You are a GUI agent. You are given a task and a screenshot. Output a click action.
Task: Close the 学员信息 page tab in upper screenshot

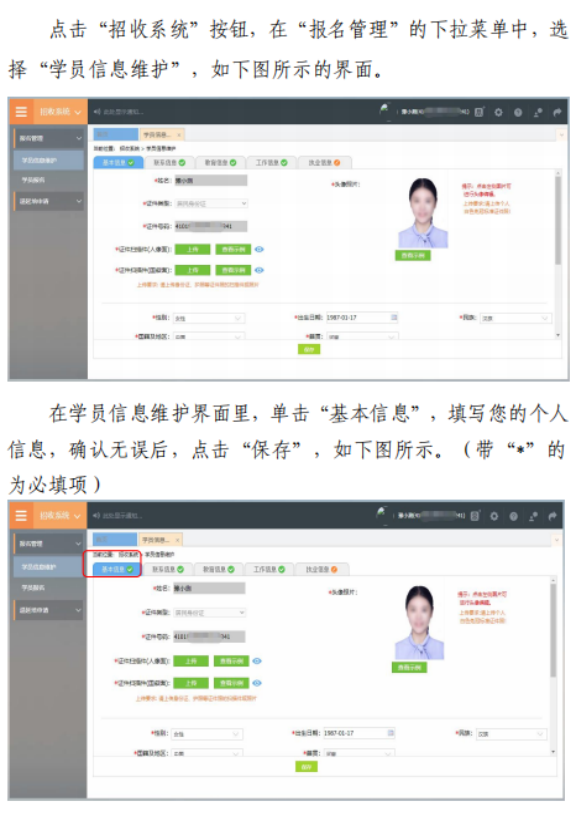click(179, 135)
